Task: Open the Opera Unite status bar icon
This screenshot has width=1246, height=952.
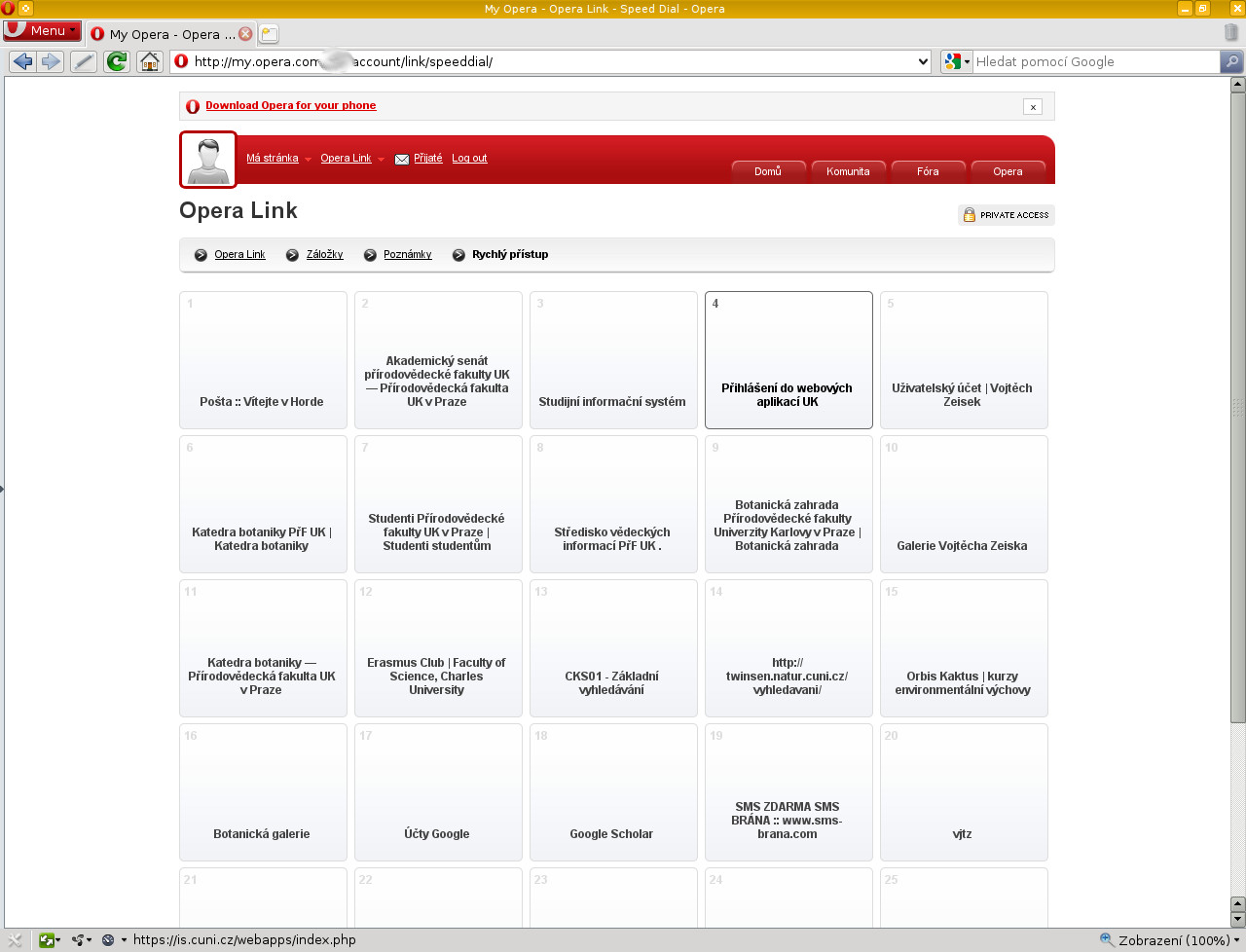Action: [82, 939]
